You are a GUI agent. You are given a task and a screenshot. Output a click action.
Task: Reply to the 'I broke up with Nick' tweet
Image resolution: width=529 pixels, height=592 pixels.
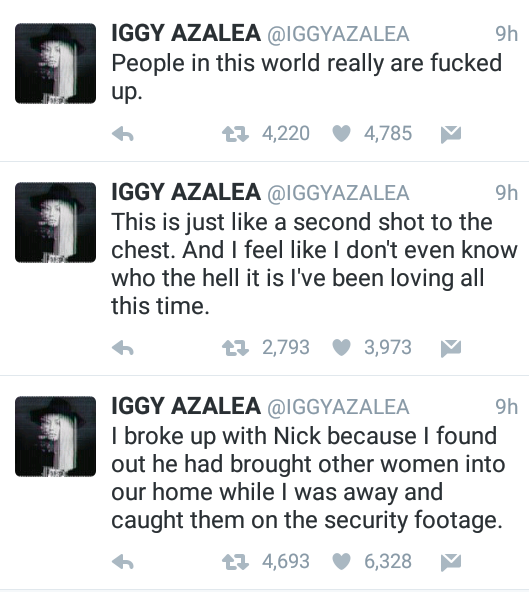coord(123,562)
